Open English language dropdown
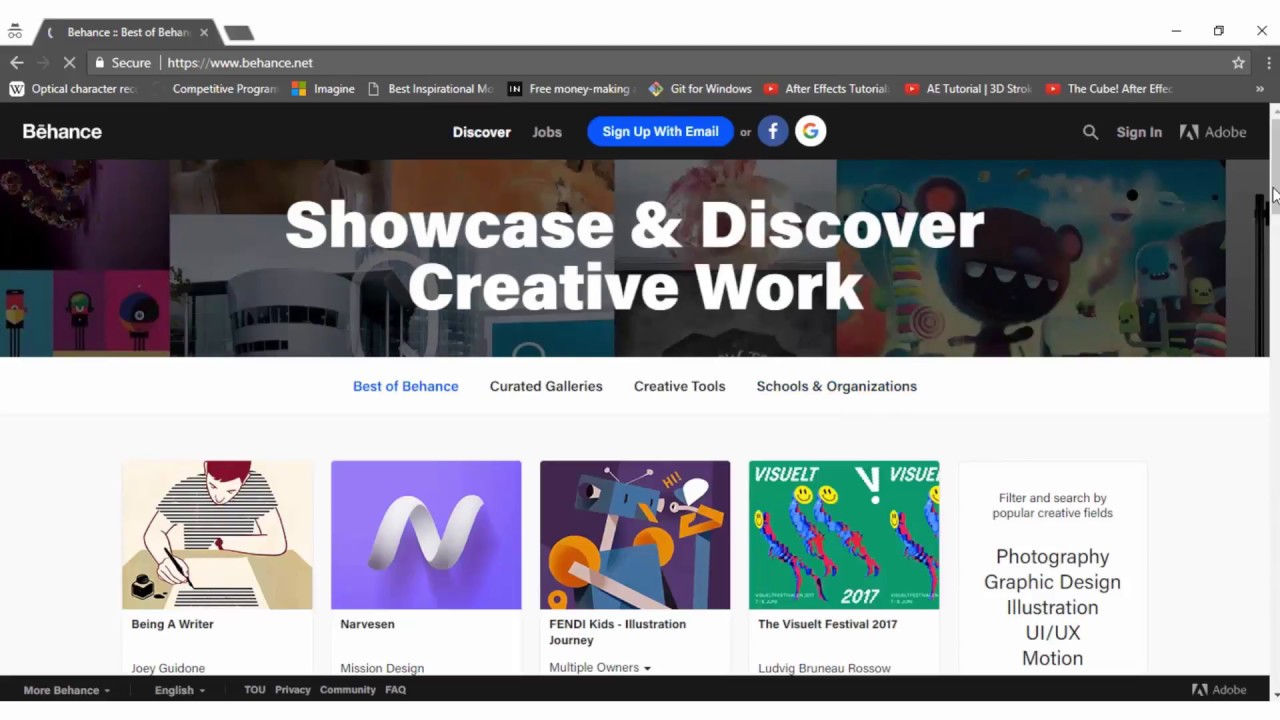This screenshot has height=720, width=1280. 180,690
